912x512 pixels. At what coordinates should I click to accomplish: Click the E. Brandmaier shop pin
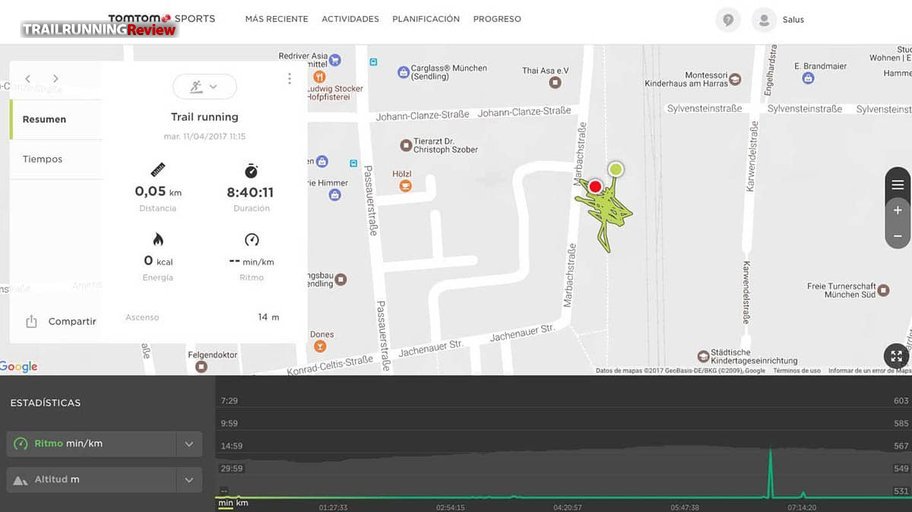(808, 78)
